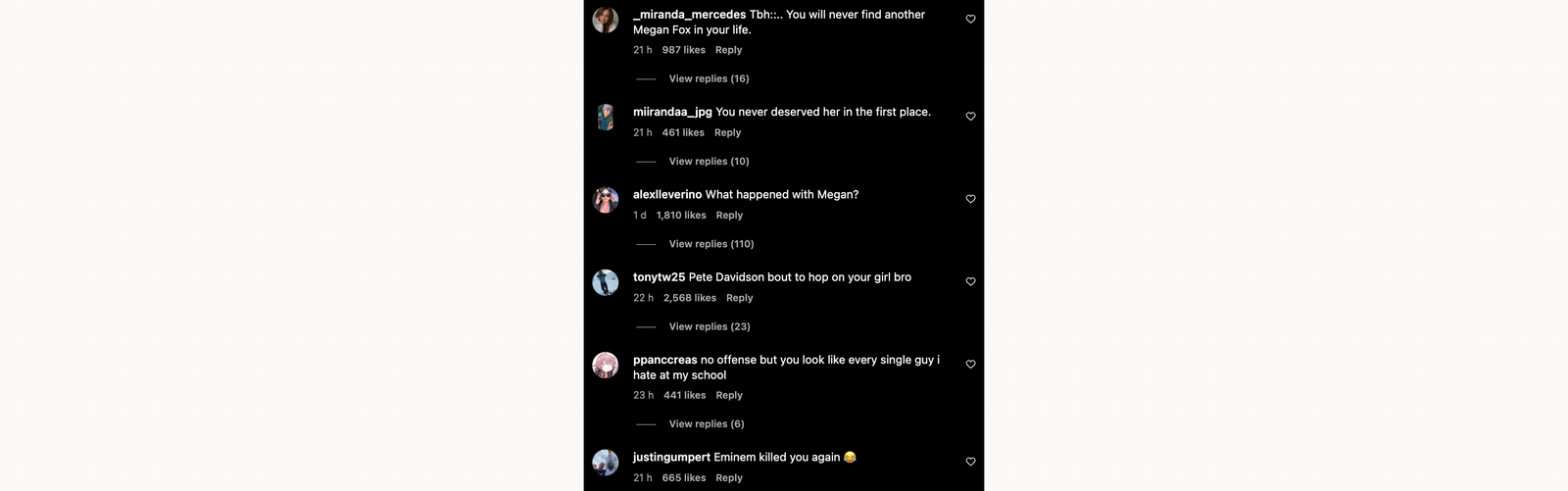
Task: Open alexlleverino's avatar
Action: 606,200
